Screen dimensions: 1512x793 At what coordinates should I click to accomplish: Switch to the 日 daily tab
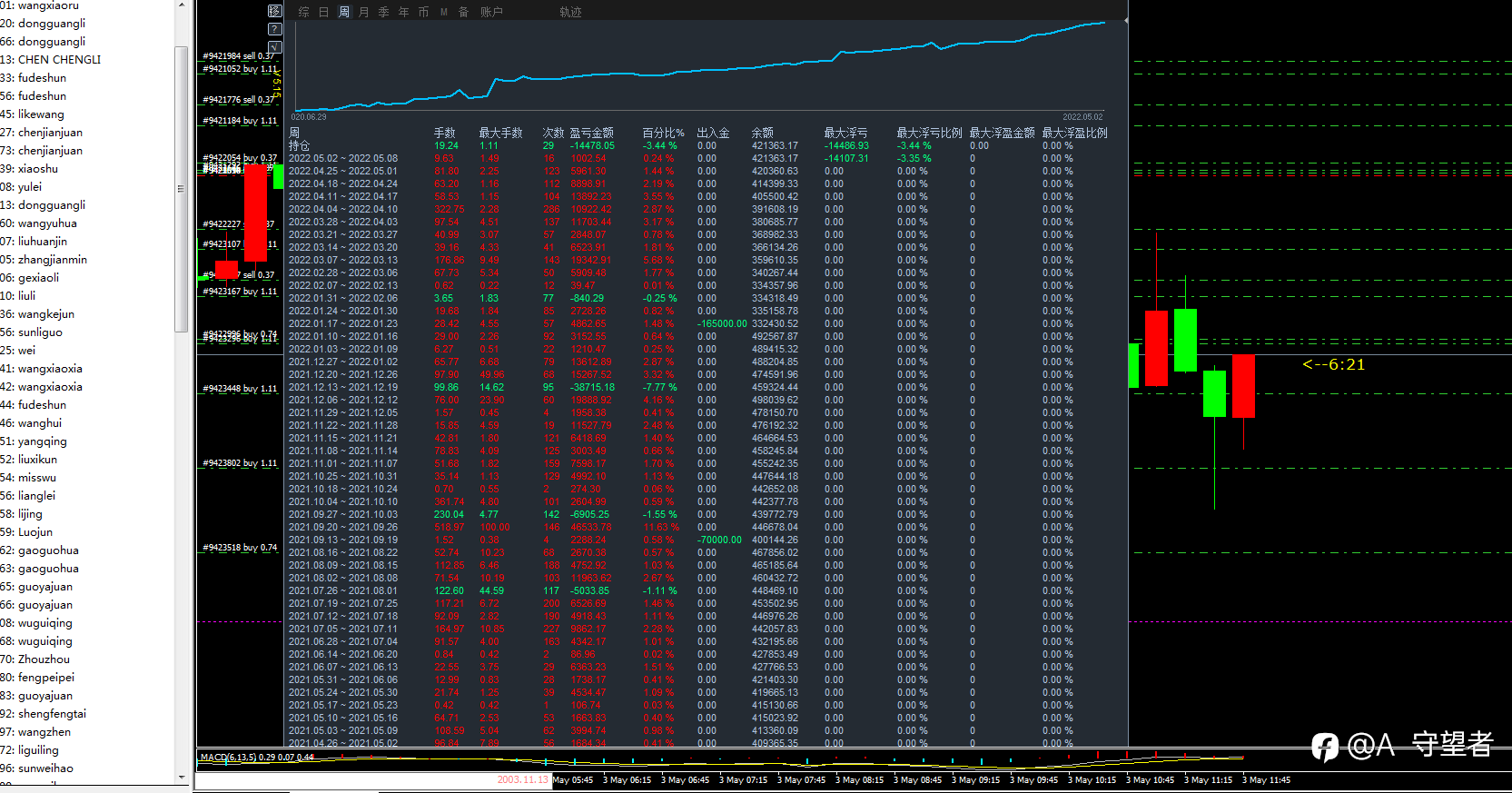[324, 12]
